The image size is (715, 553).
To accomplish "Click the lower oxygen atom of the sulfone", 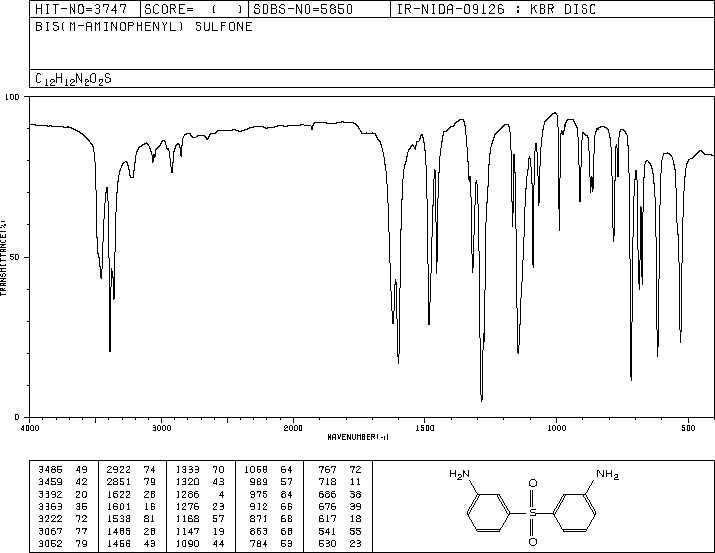I will (x=532, y=542).
